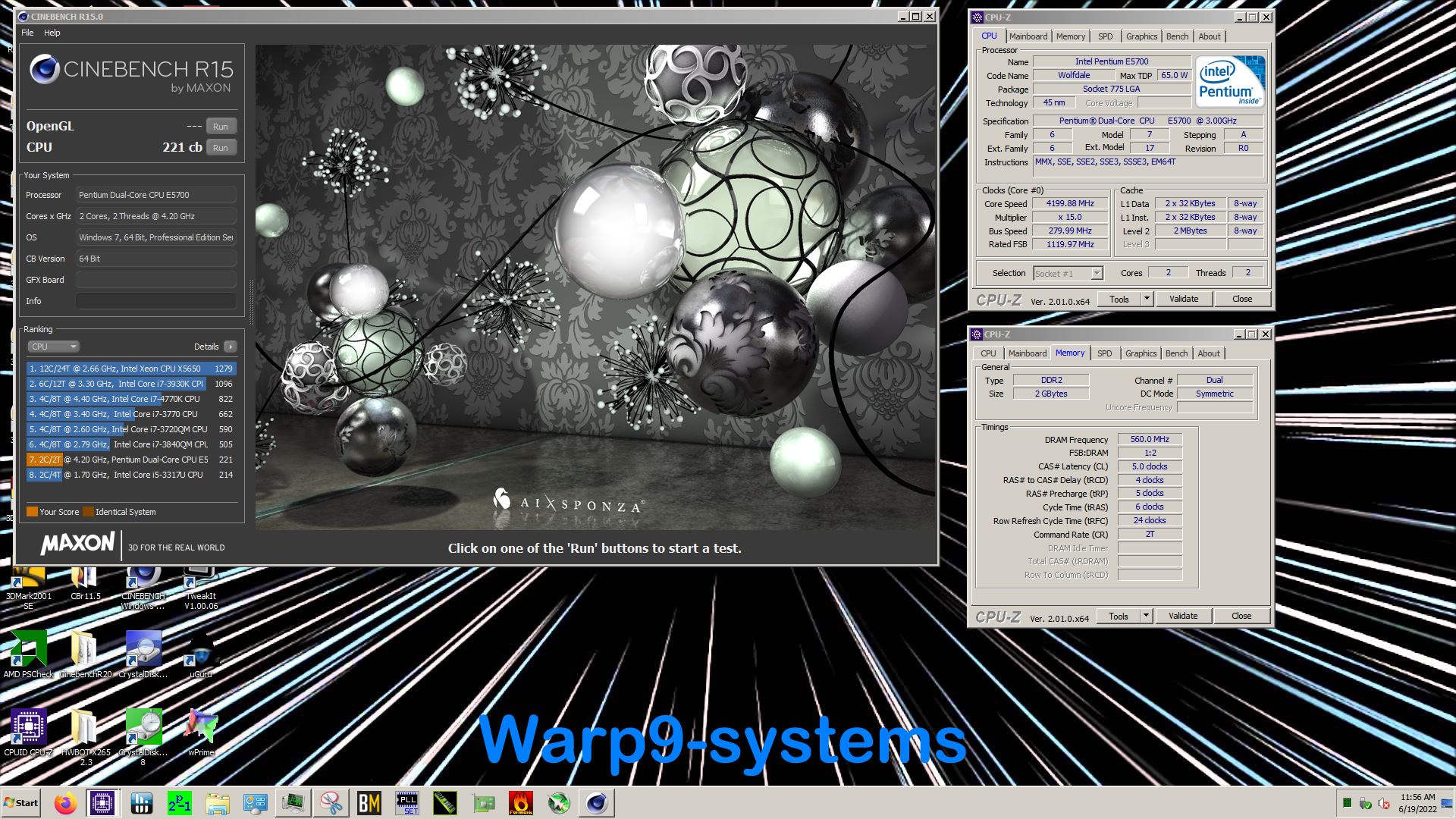
Task: Open the PLL SET taskbar icon
Action: pyautogui.click(x=407, y=802)
